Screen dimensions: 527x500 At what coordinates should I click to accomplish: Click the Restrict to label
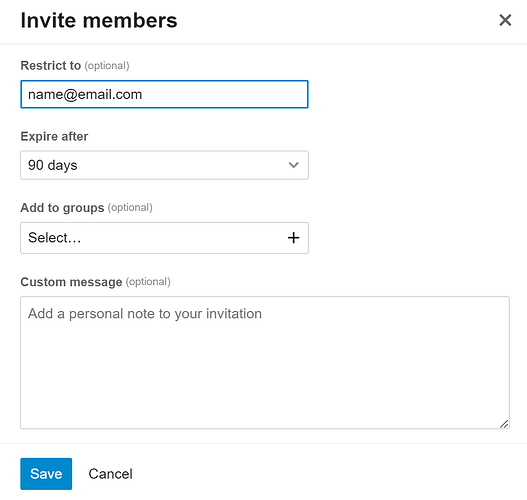[x=51, y=66]
